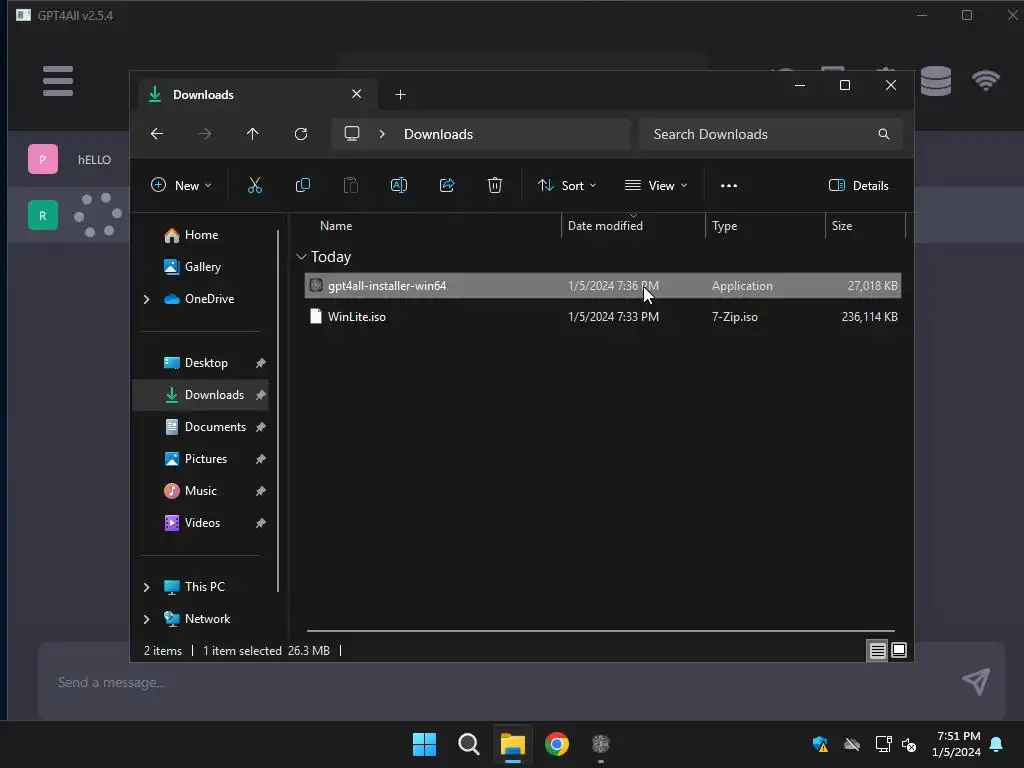Image resolution: width=1024 pixels, height=768 pixels.
Task: Click the GPT4All taskbar icon
Action: pos(601,743)
